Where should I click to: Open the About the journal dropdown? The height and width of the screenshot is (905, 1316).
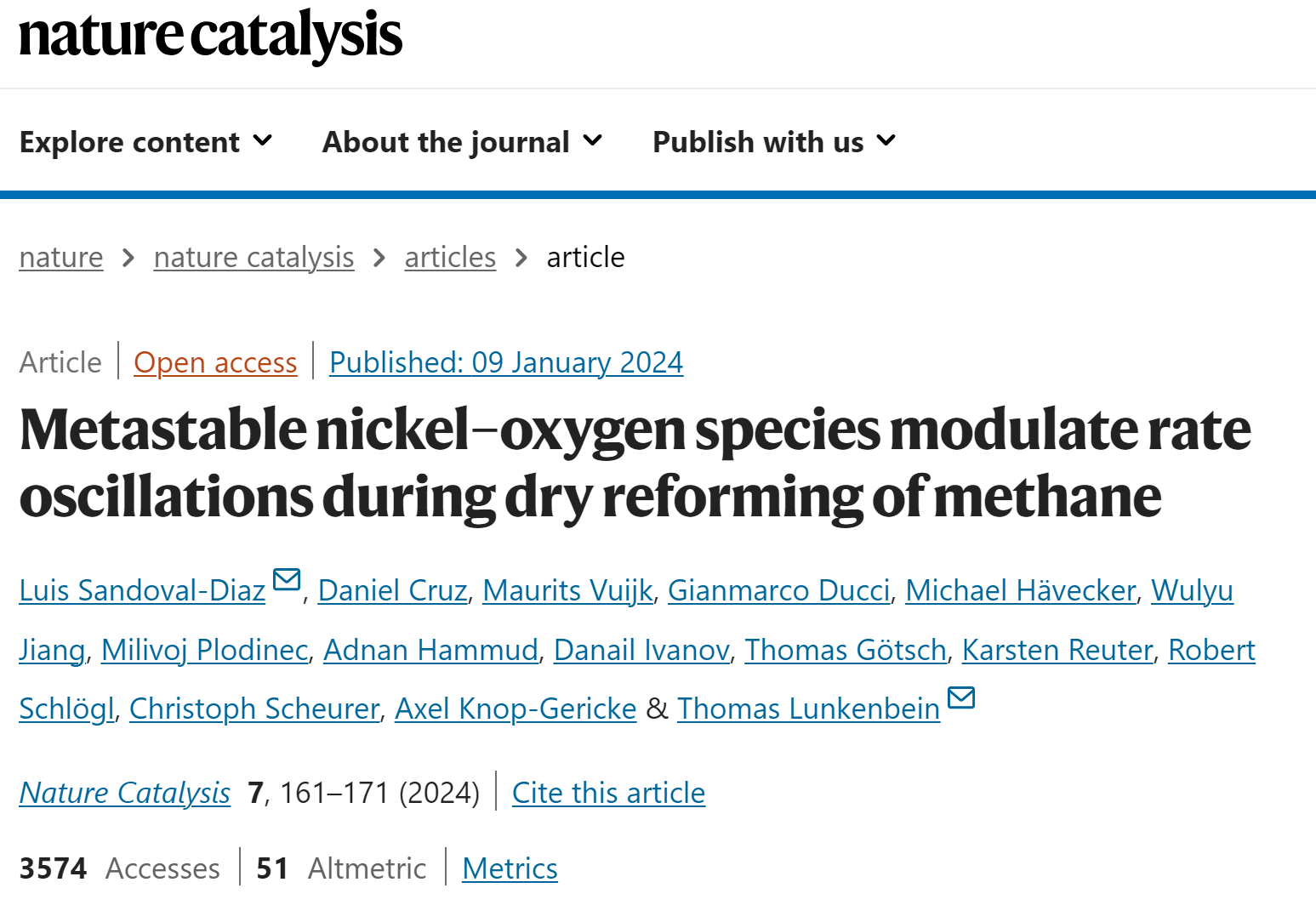[x=462, y=142]
